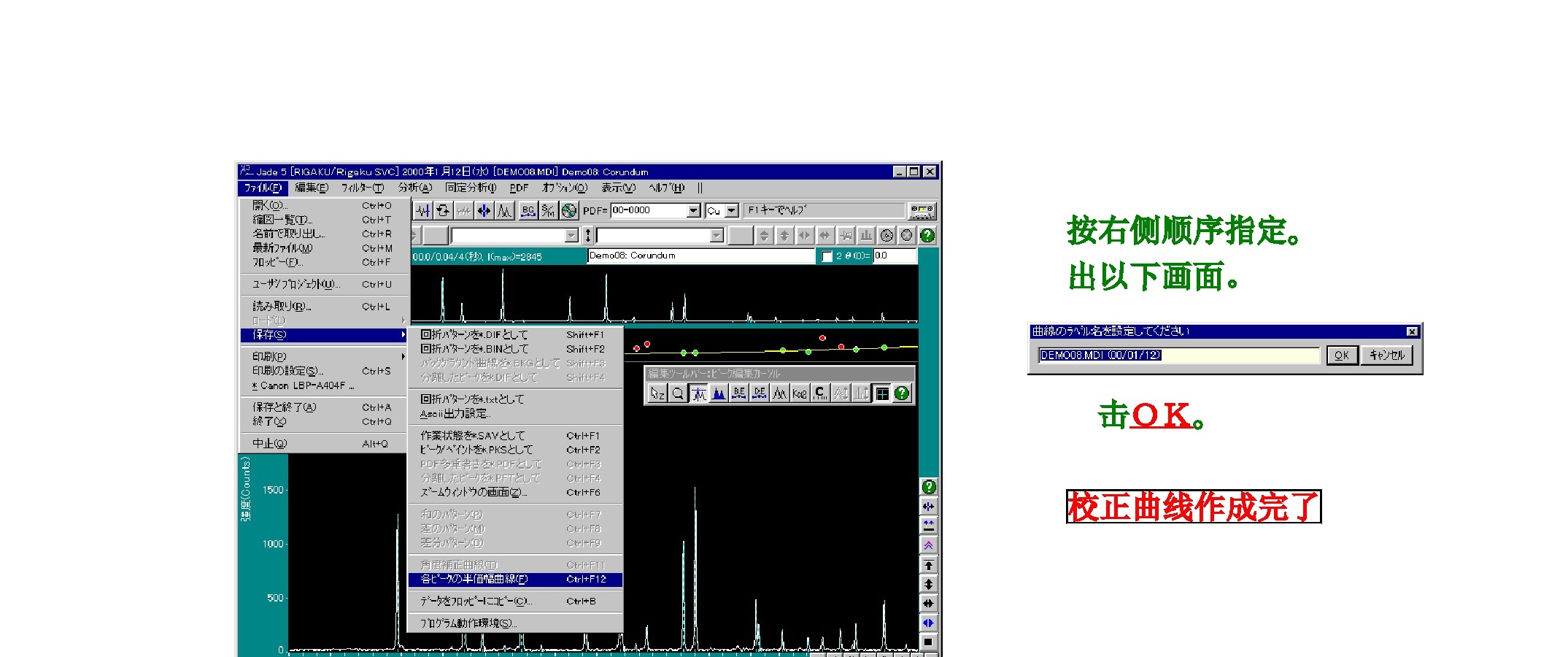Select the magnifier tool in edit toolbar
The height and width of the screenshot is (657, 1568).
click(678, 393)
